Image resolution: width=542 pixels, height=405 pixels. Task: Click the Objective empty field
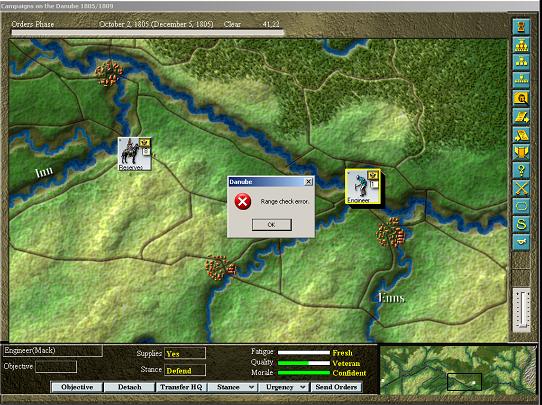pos(56,367)
